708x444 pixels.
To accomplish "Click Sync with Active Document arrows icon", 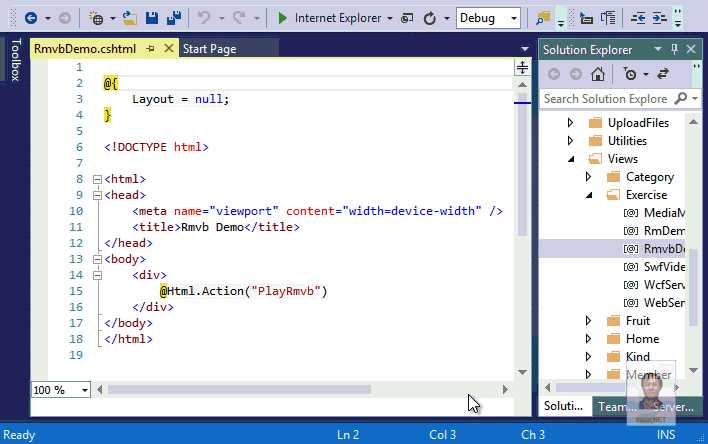I will (663, 74).
